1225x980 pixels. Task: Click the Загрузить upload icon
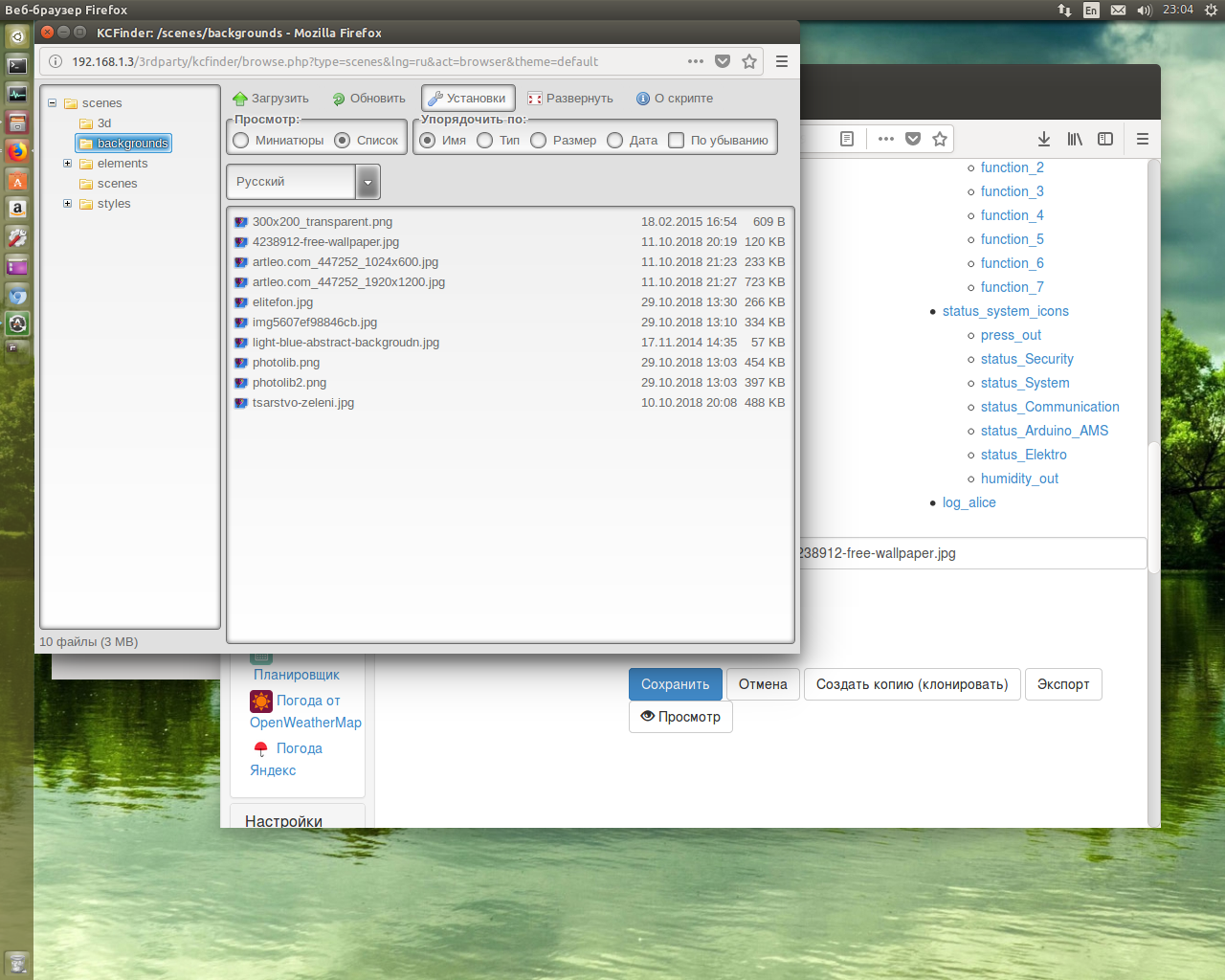(240, 99)
